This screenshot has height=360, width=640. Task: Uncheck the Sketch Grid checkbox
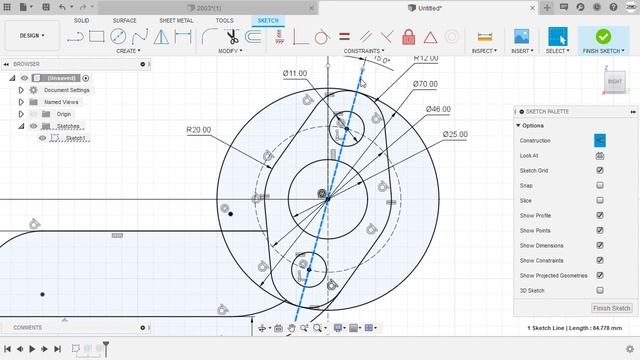[600, 170]
